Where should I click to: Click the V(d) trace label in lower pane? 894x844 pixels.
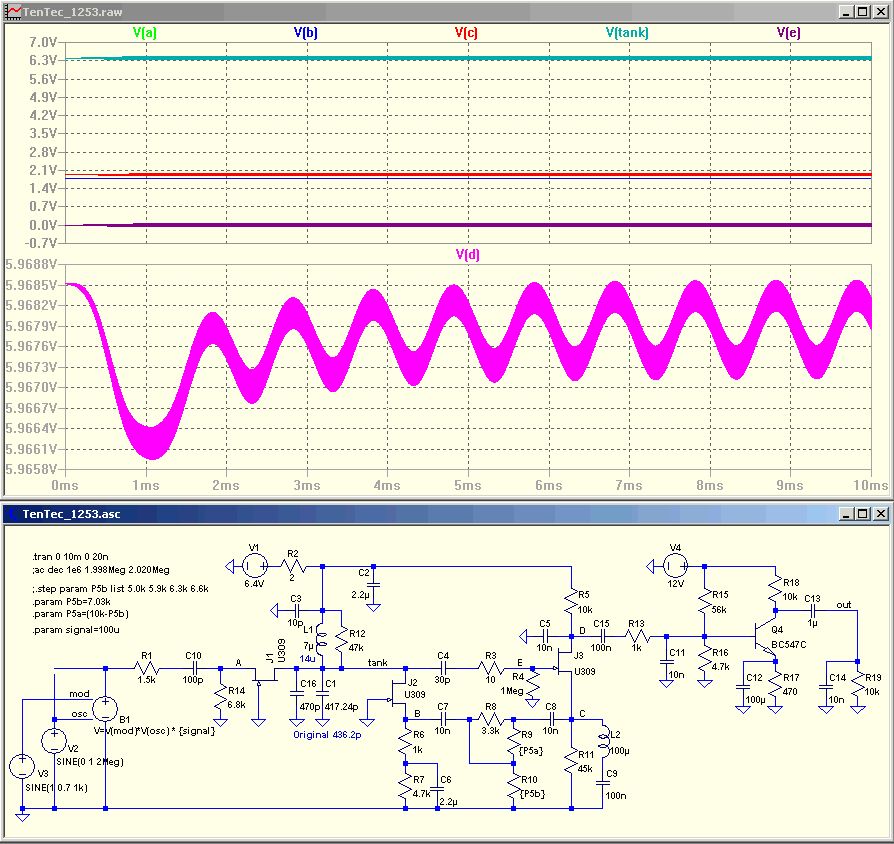click(466, 254)
